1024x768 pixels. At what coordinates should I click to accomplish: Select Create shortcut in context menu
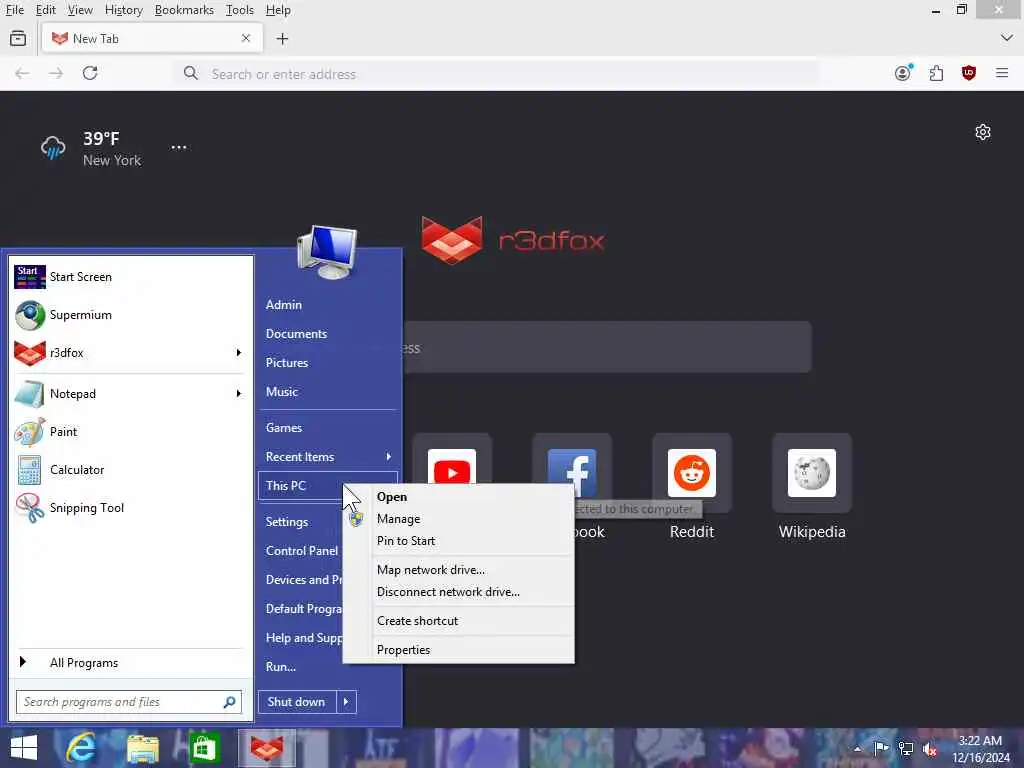(x=458, y=621)
